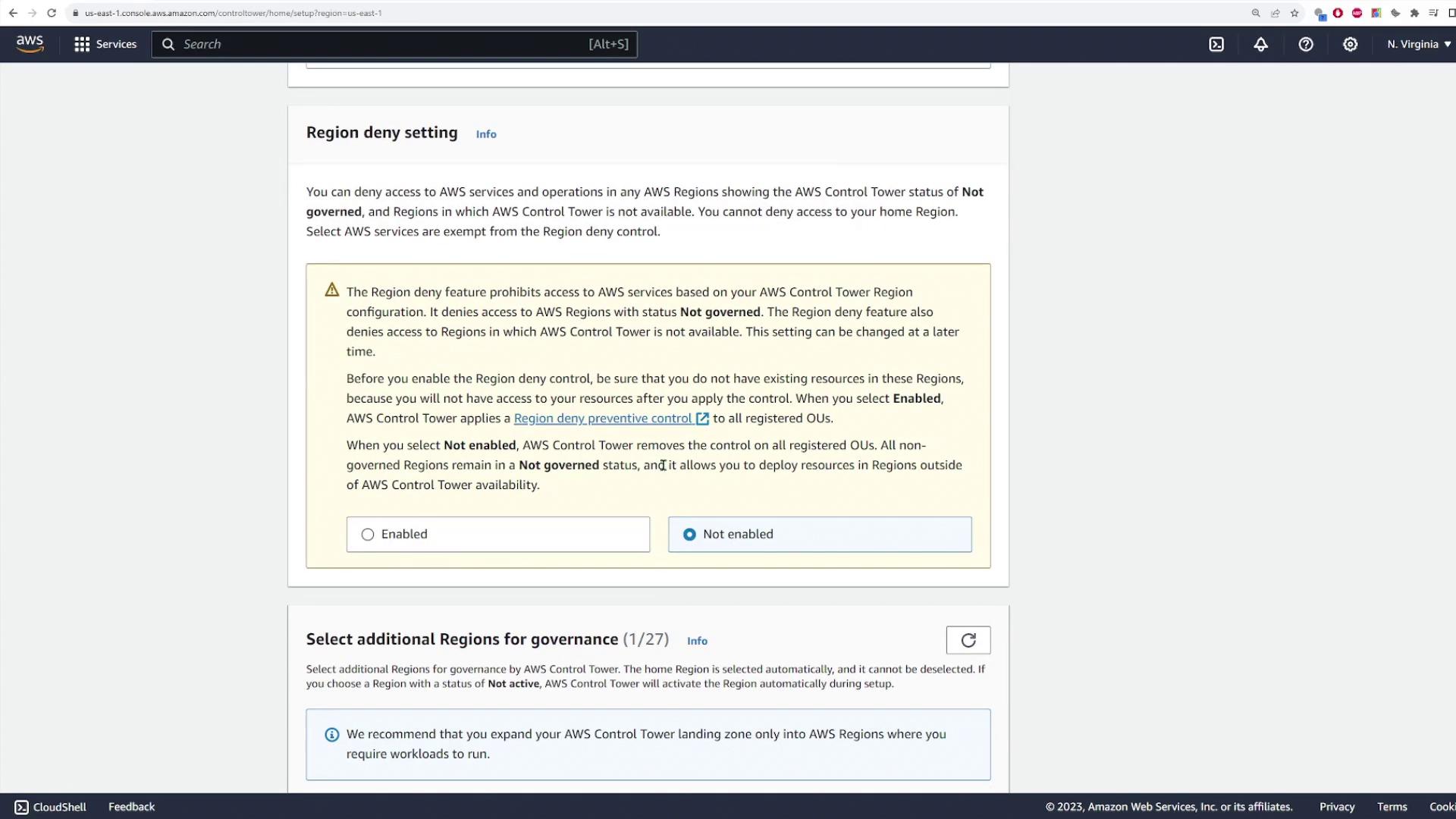Open the Services menu grid

pyautogui.click(x=105, y=44)
